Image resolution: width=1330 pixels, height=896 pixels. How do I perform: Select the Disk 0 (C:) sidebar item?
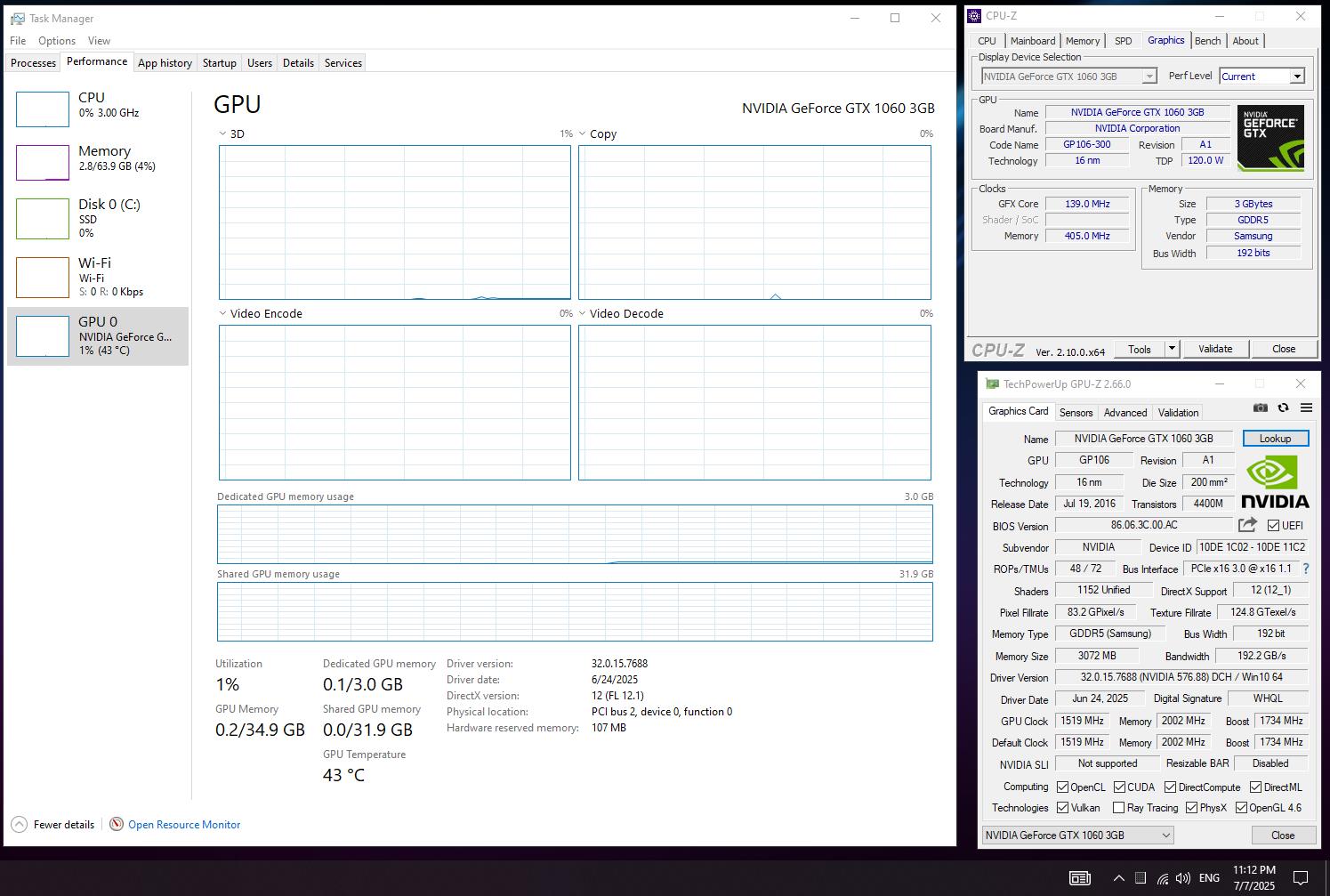(x=98, y=218)
